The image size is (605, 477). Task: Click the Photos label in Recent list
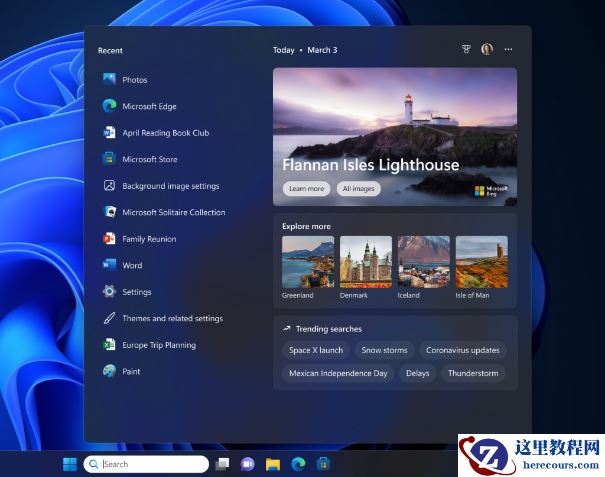click(x=135, y=80)
